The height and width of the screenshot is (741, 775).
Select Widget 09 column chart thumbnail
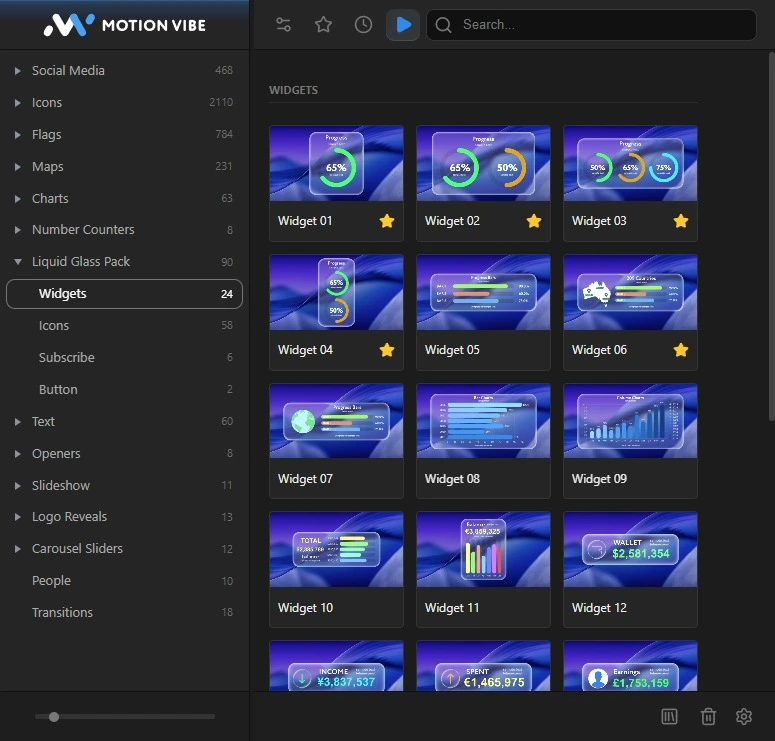(630, 421)
